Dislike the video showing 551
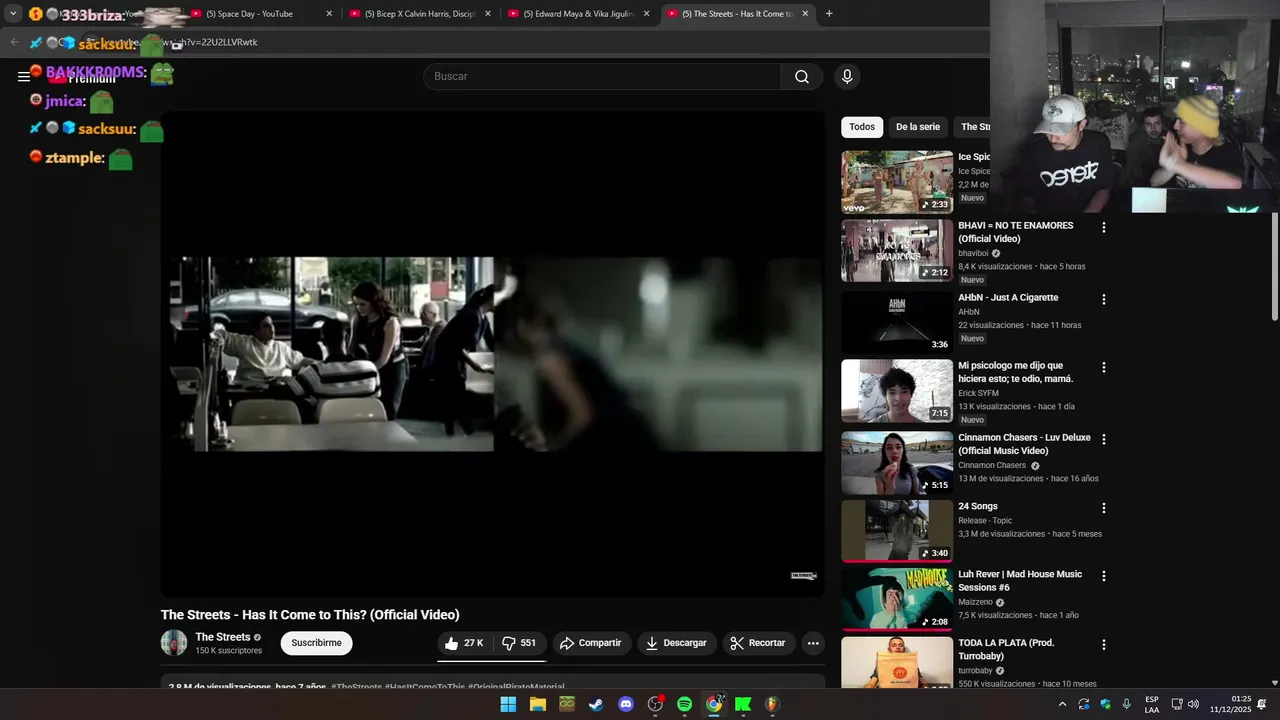 (x=520, y=643)
